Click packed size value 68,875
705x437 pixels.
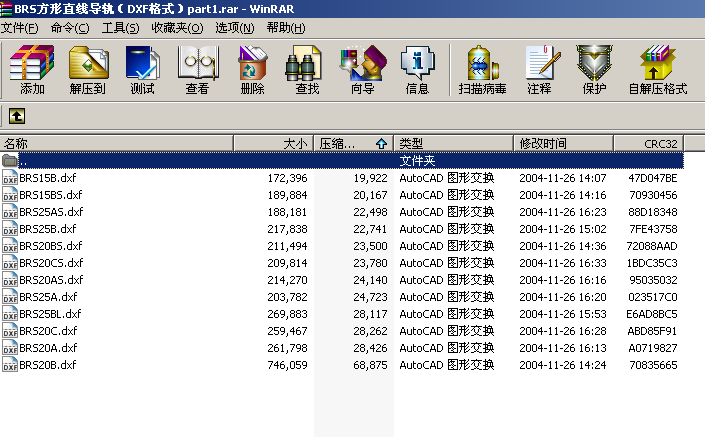(x=370, y=365)
